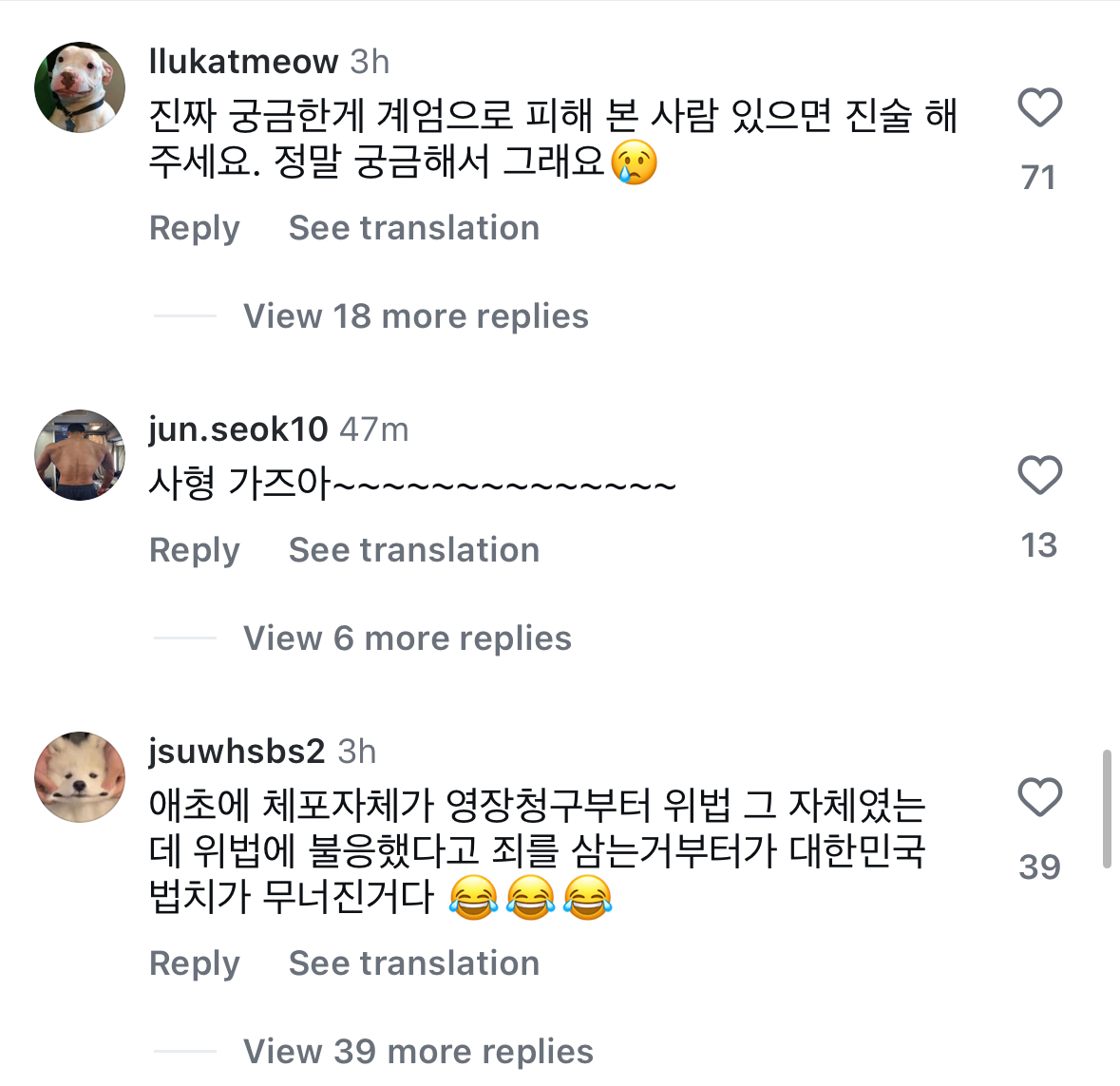Screen dimensions: 1120x1086
Task: Reply to jun.seok10's comment
Action: click(x=195, y=550)
